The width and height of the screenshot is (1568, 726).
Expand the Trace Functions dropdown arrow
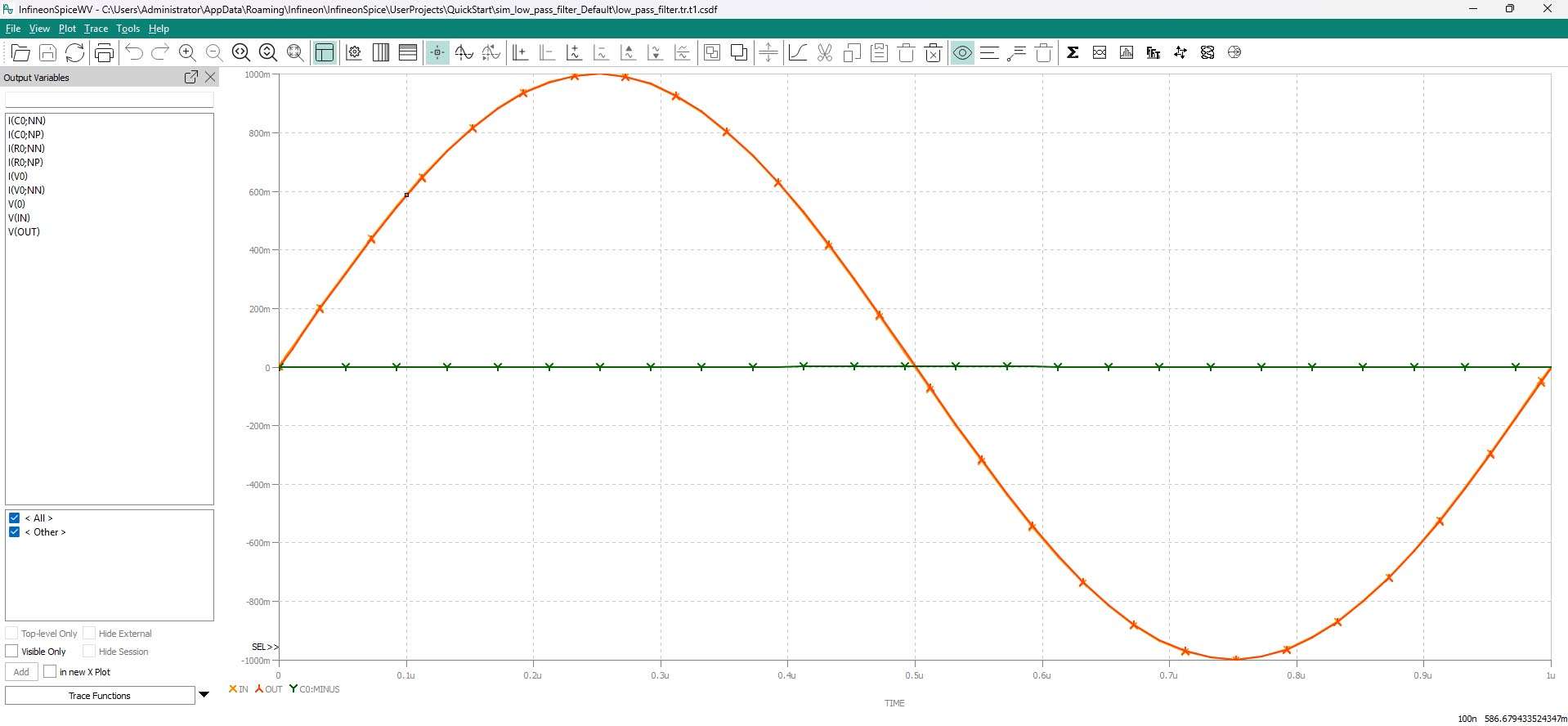point(204,695)
